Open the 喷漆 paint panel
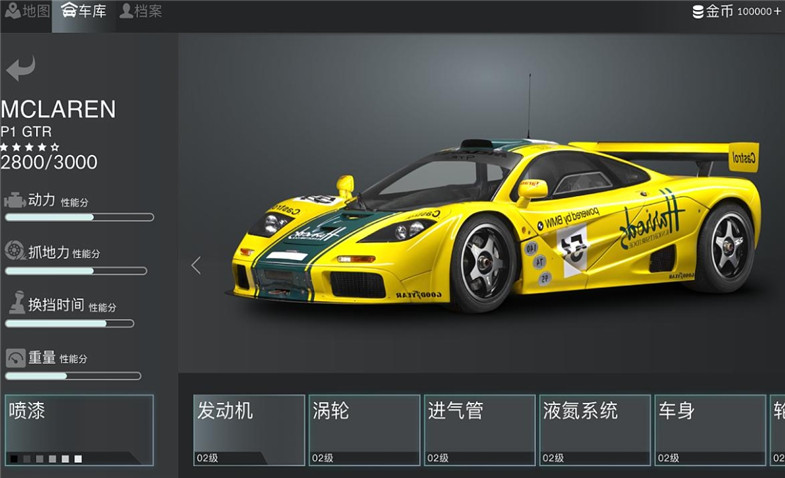The width and height of the screenshot is (785, 478). (x=79, y=430)
